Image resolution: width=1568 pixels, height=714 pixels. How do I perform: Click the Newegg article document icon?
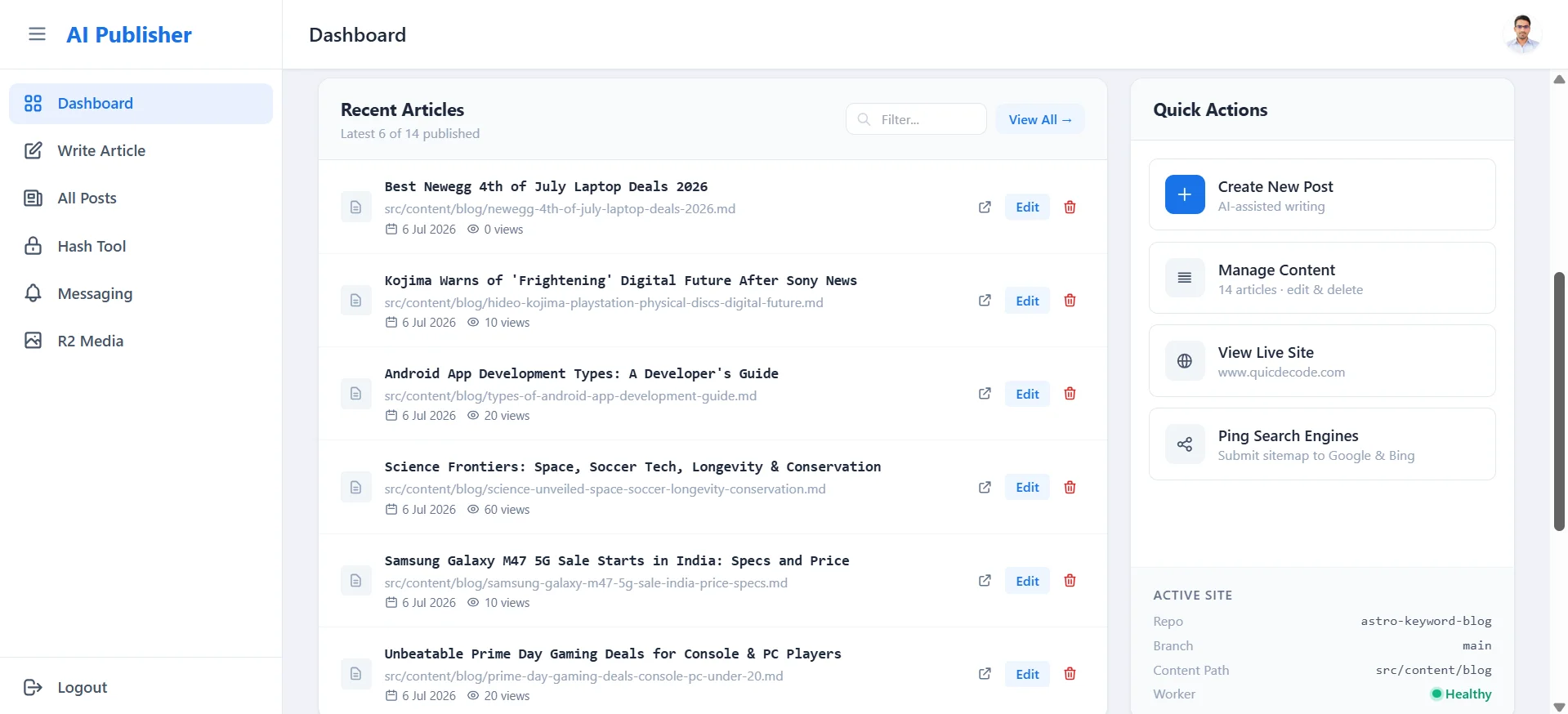355,208
